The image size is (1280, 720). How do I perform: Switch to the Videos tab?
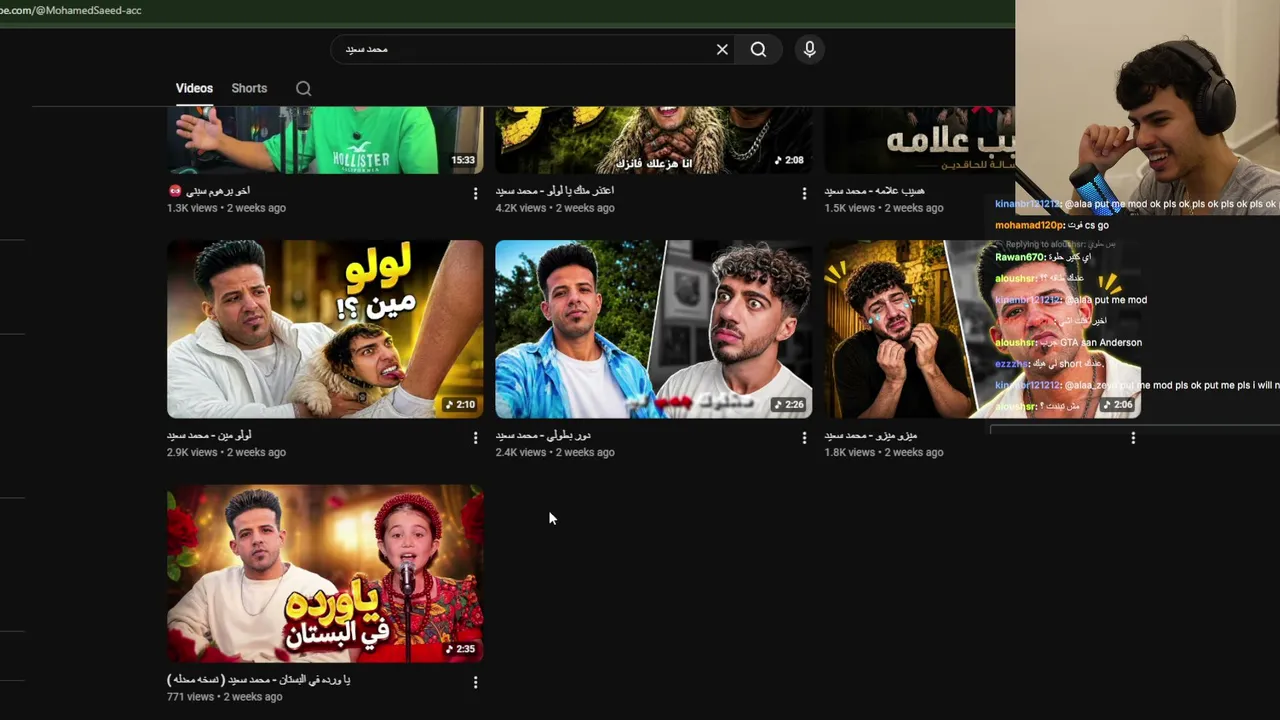point(194,88)
